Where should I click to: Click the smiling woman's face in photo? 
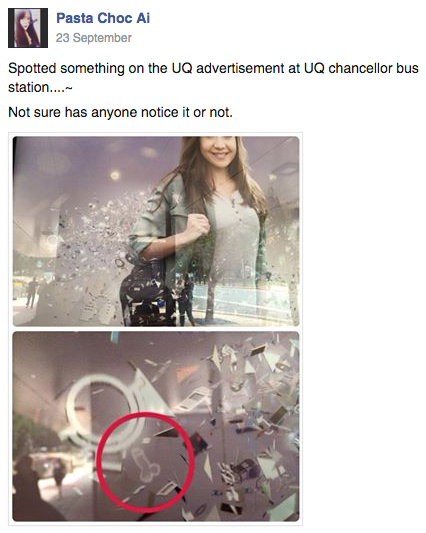click(x=217, y=148)
